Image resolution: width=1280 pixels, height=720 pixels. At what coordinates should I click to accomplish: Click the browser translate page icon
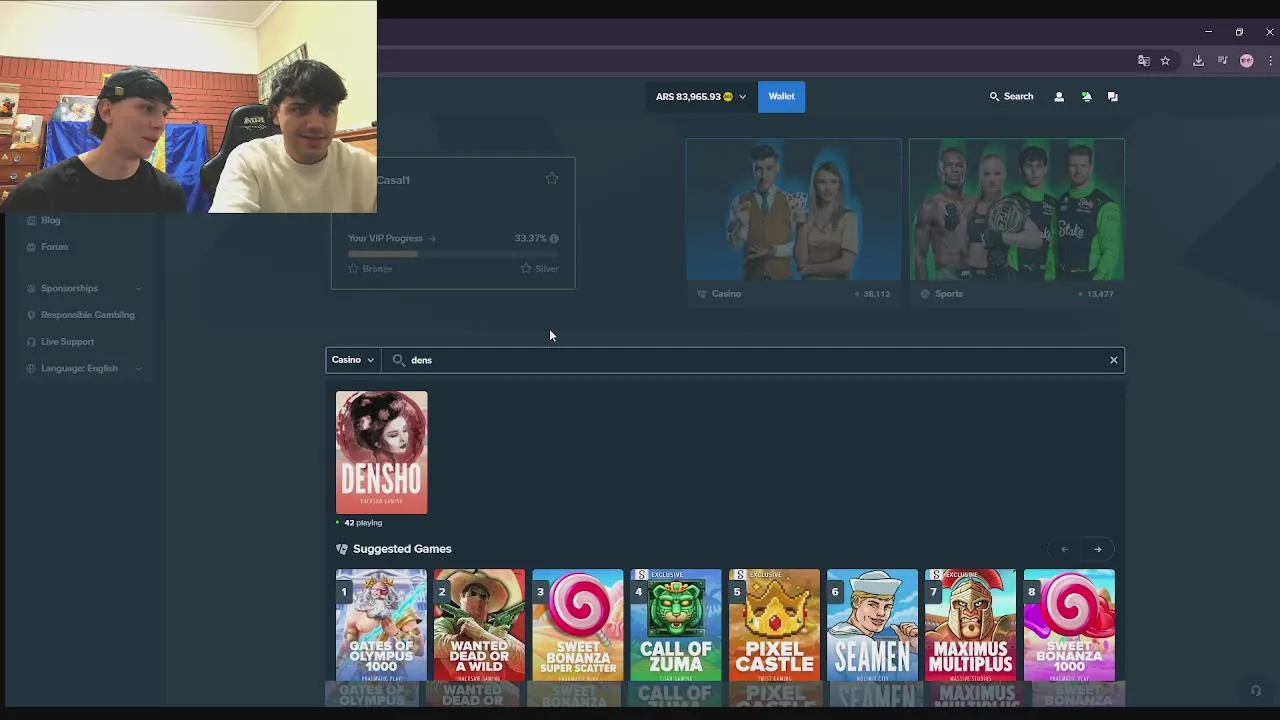tap(1144, 61)
